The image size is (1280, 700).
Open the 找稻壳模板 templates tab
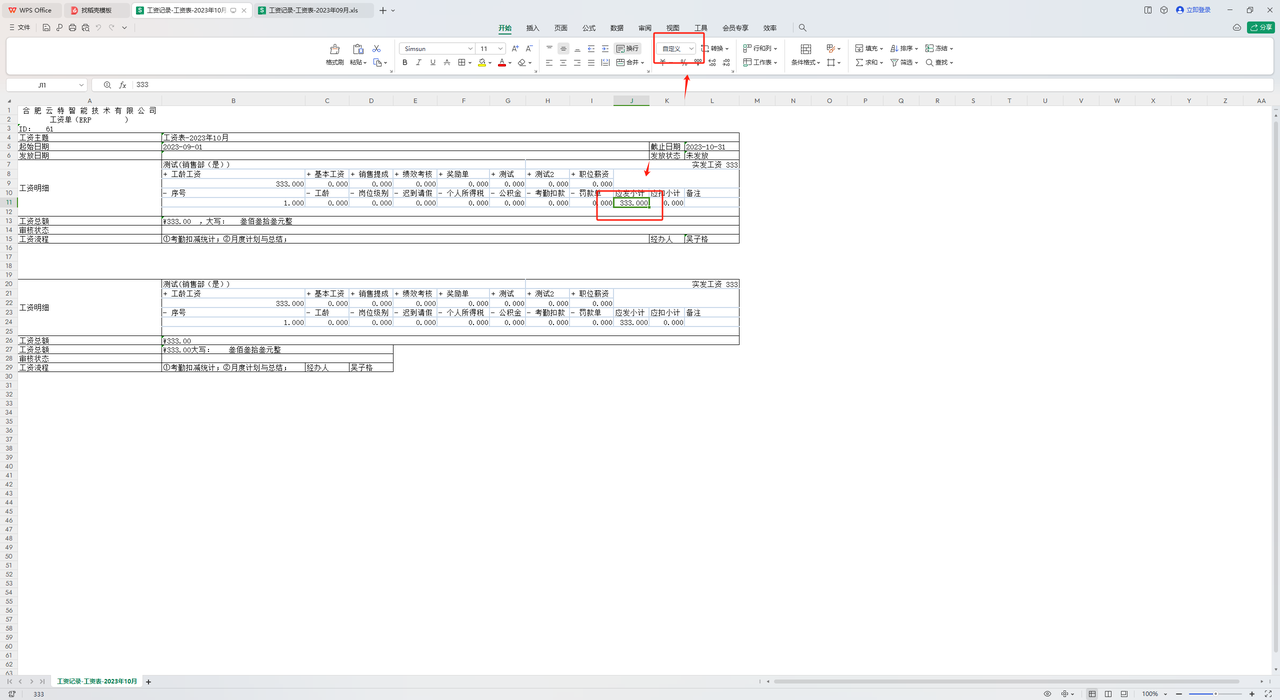click(x=97, y=10)
